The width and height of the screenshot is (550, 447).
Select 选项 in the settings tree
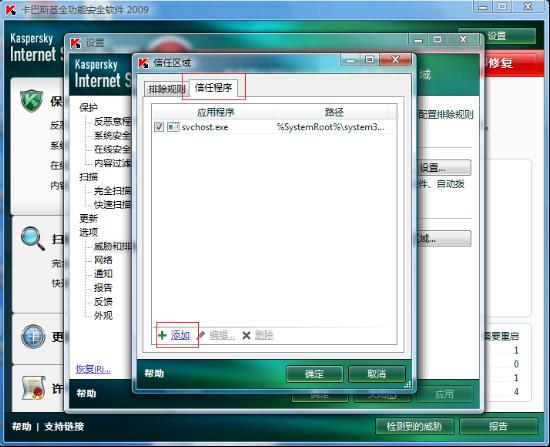[88, 232]
